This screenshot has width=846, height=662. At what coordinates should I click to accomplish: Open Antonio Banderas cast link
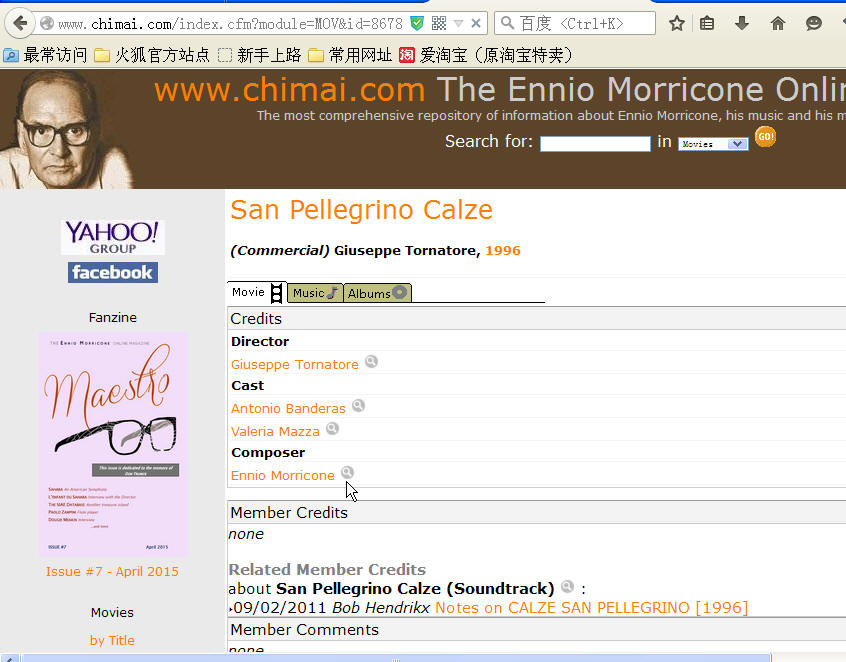[x=288, y=408]
